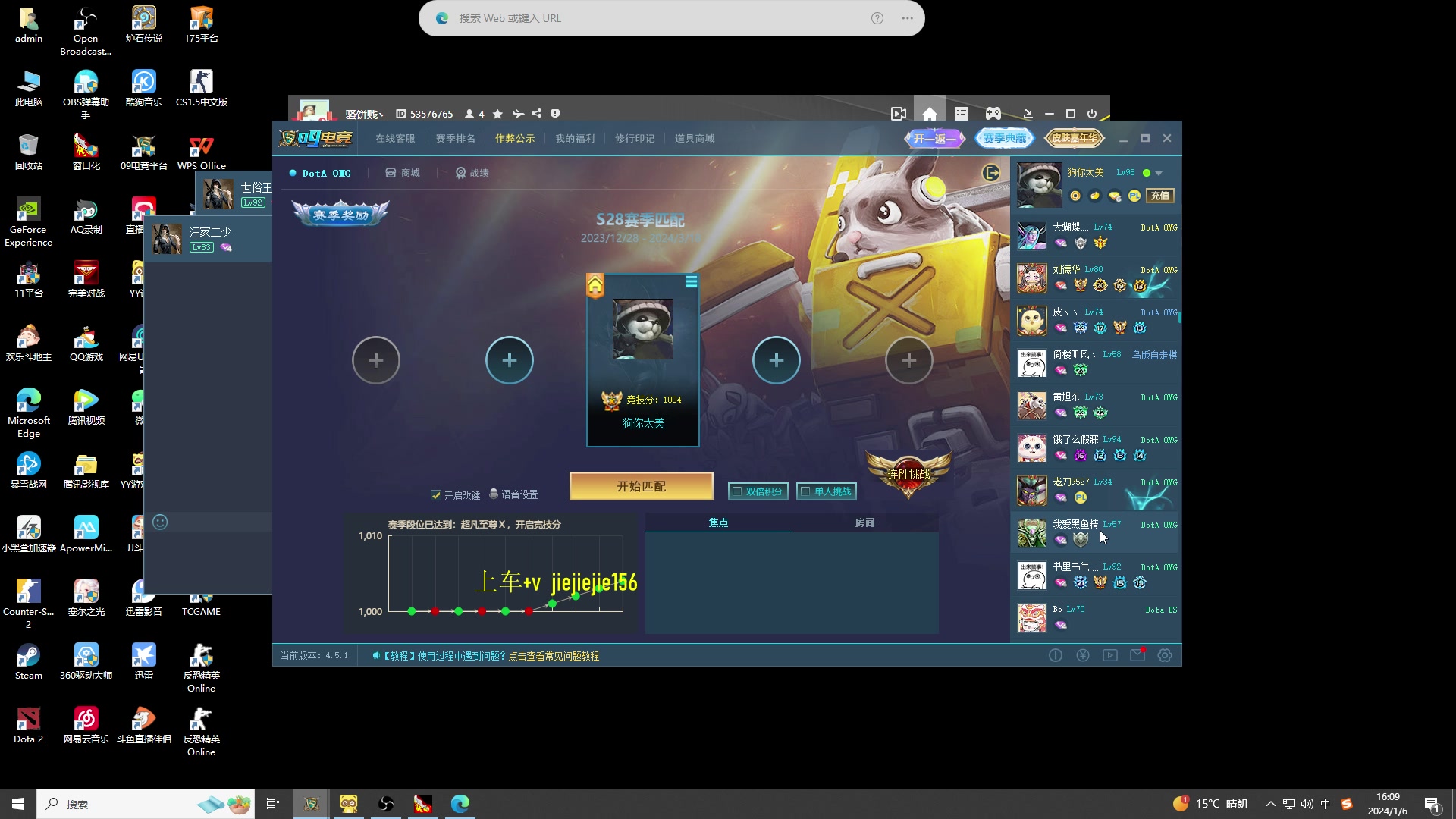Toggle 语音设置 microphone option

tap(513, 494)
